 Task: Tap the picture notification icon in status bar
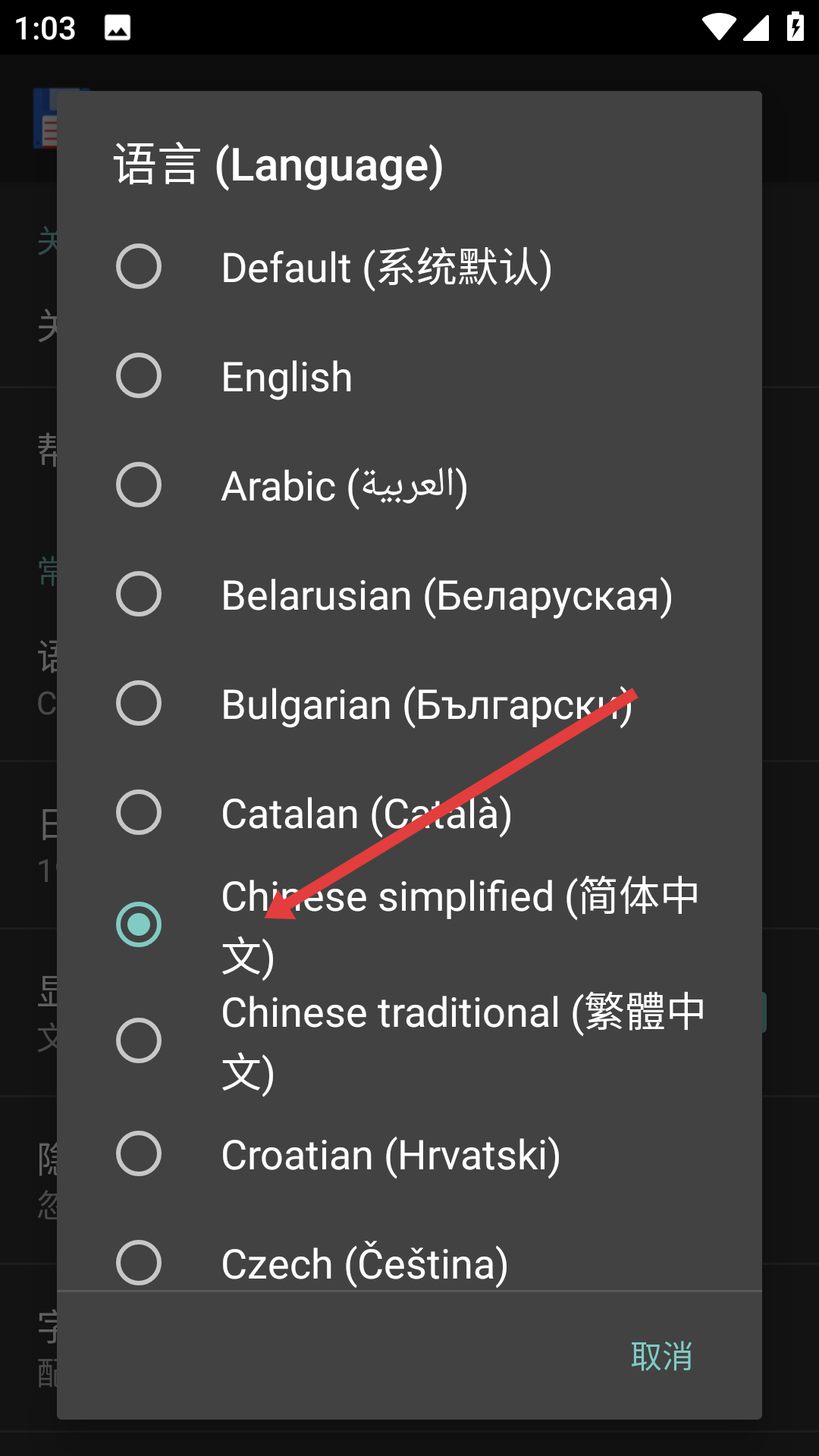[x=118, y=28]
